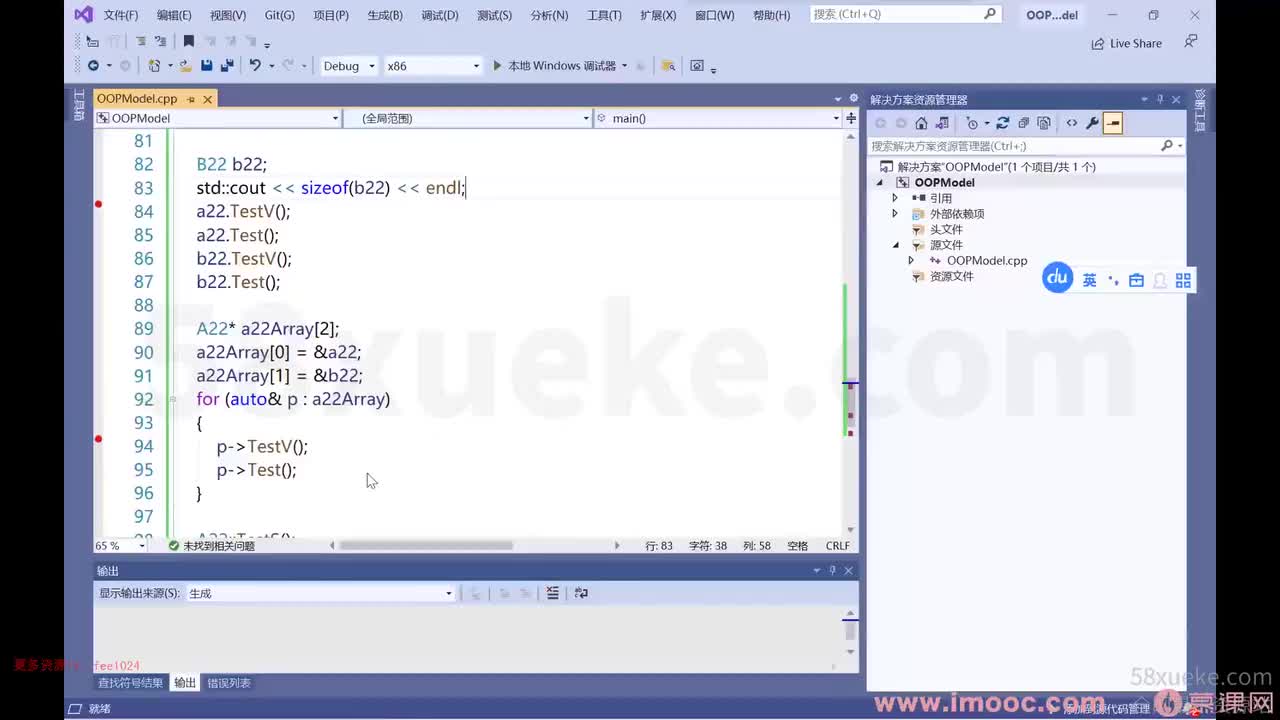
Task: Open OOPModel project scope dropdown
Action: pyautogui.click(x=218, y=118)
